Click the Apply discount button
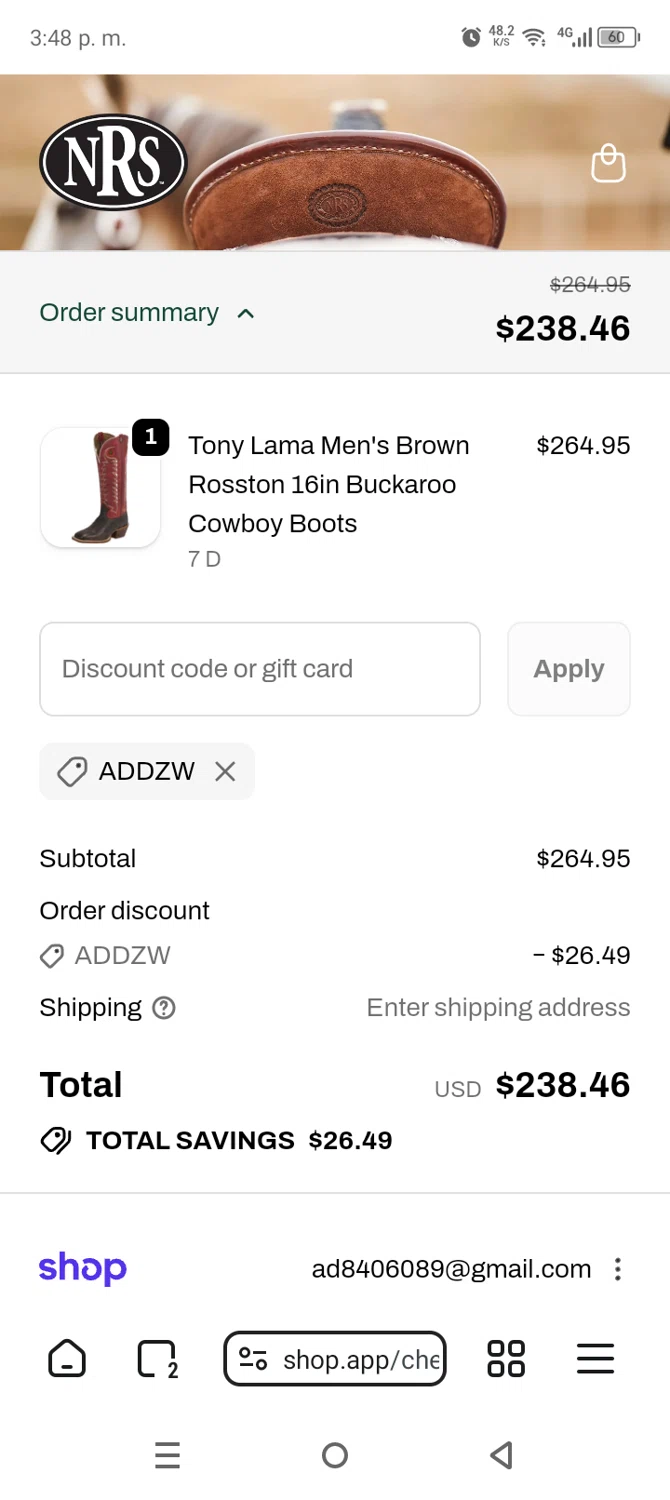Image resolution: width=670 pixels, height=1500 pixels. click(x=568, y=669)
